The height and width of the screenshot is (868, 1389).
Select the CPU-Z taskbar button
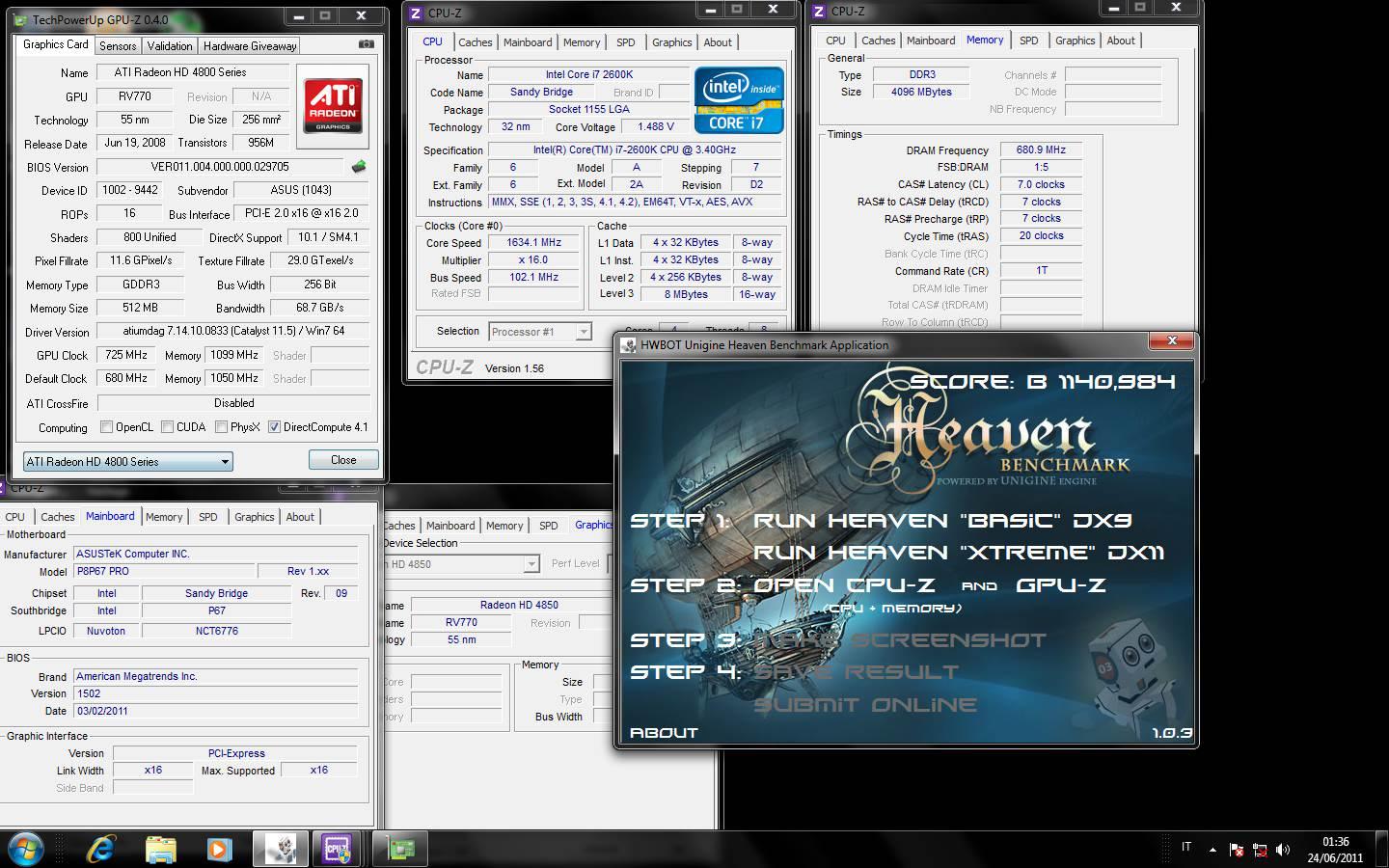[338, 850]
